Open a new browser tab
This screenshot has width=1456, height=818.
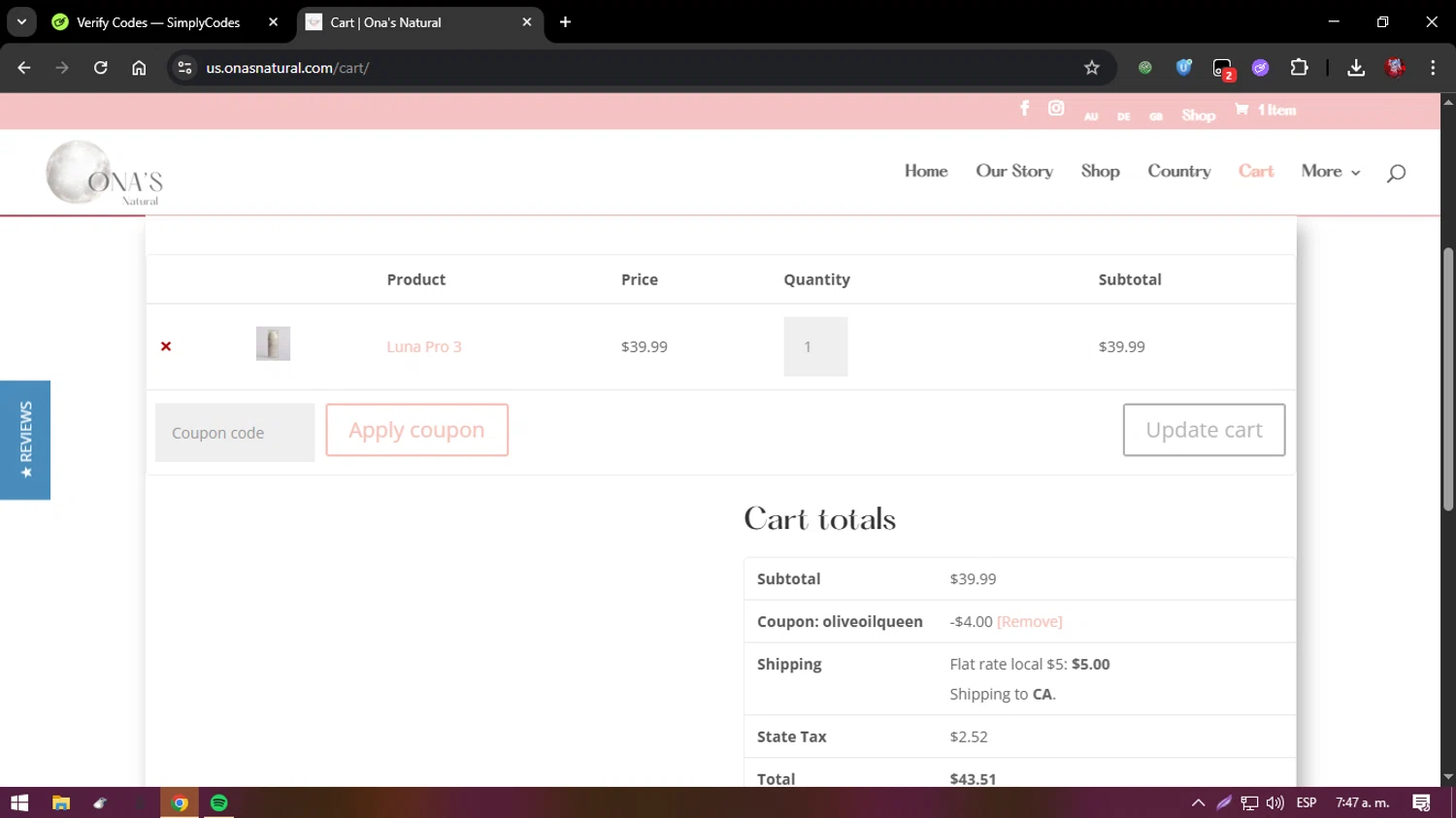point(565,22)
